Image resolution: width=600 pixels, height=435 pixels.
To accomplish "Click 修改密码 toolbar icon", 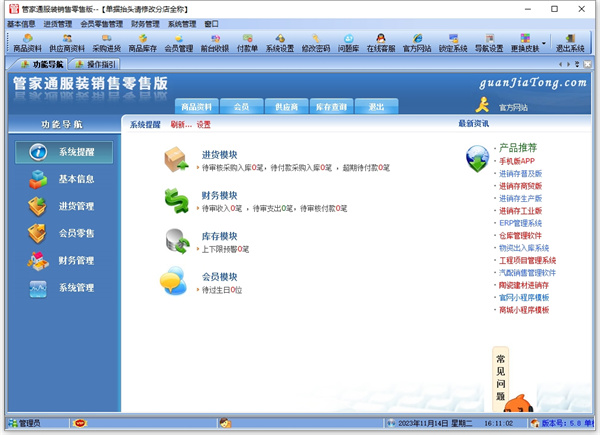I will point(316,43).
